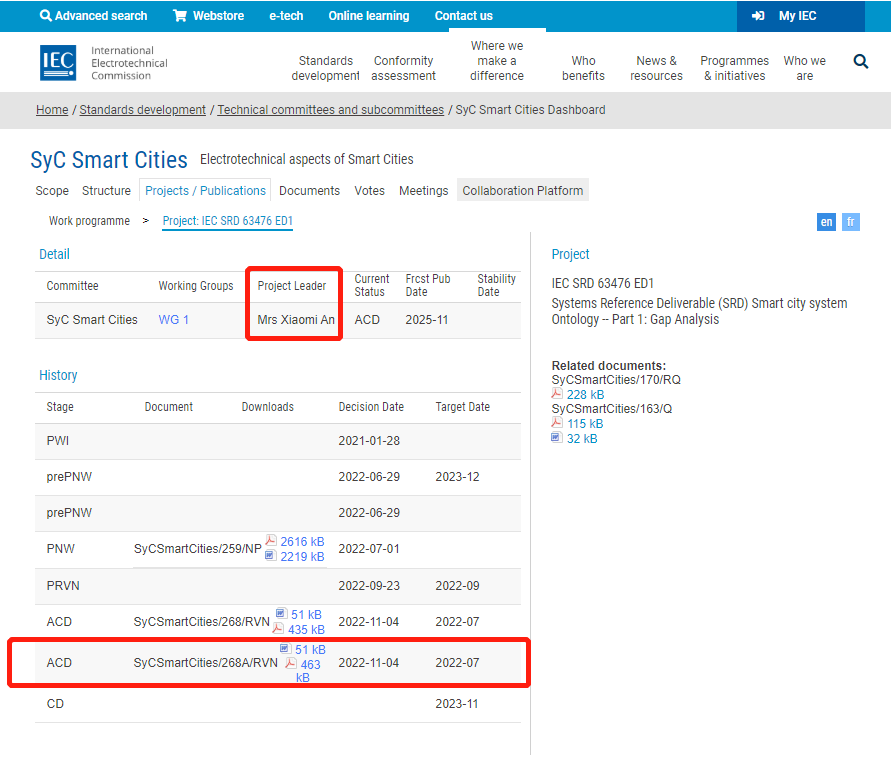Download 32 kB related document
The width and height of the screenshot is (891, 769).
click(x=582, y=439)
